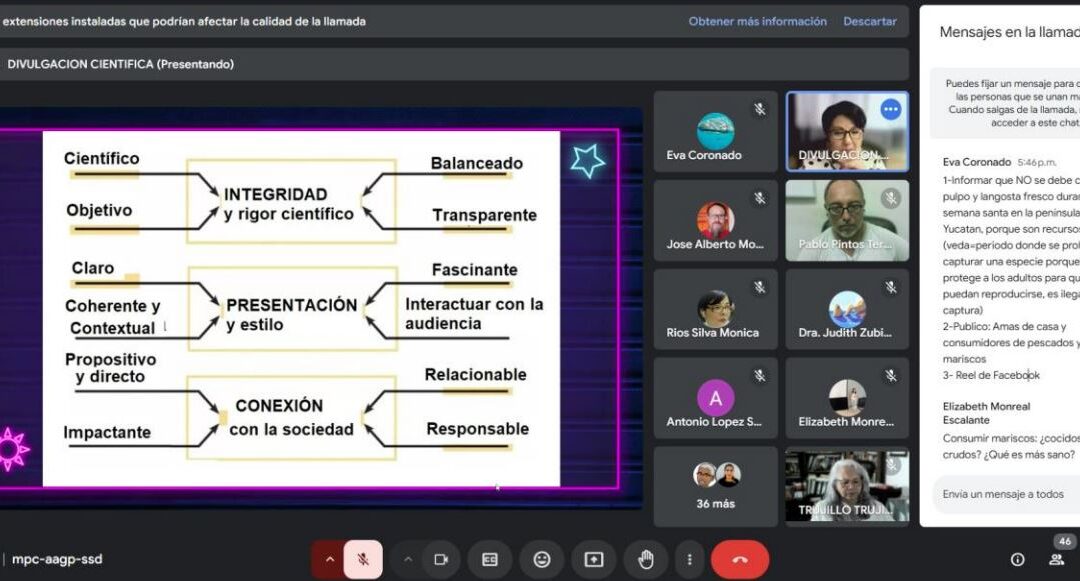1080x581 pixels.
Task: Click Obtener más información link
Action: (x=757, y=20)
